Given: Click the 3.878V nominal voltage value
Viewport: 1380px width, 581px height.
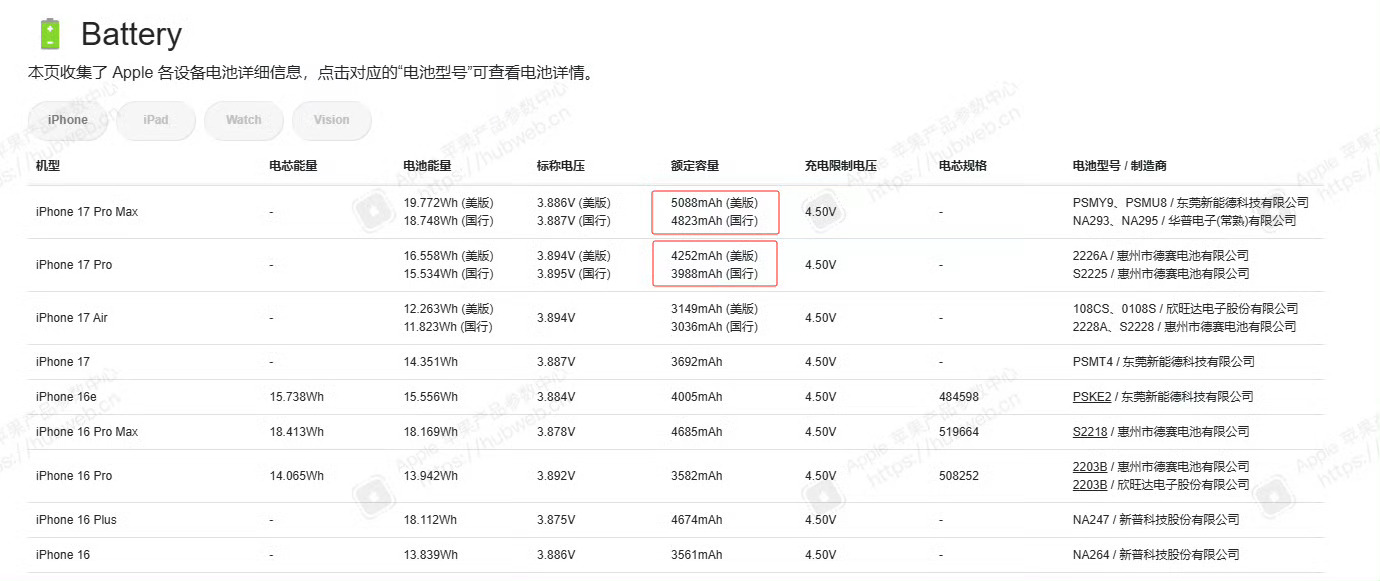Looking at the screenshot, I should pos(556,432).
